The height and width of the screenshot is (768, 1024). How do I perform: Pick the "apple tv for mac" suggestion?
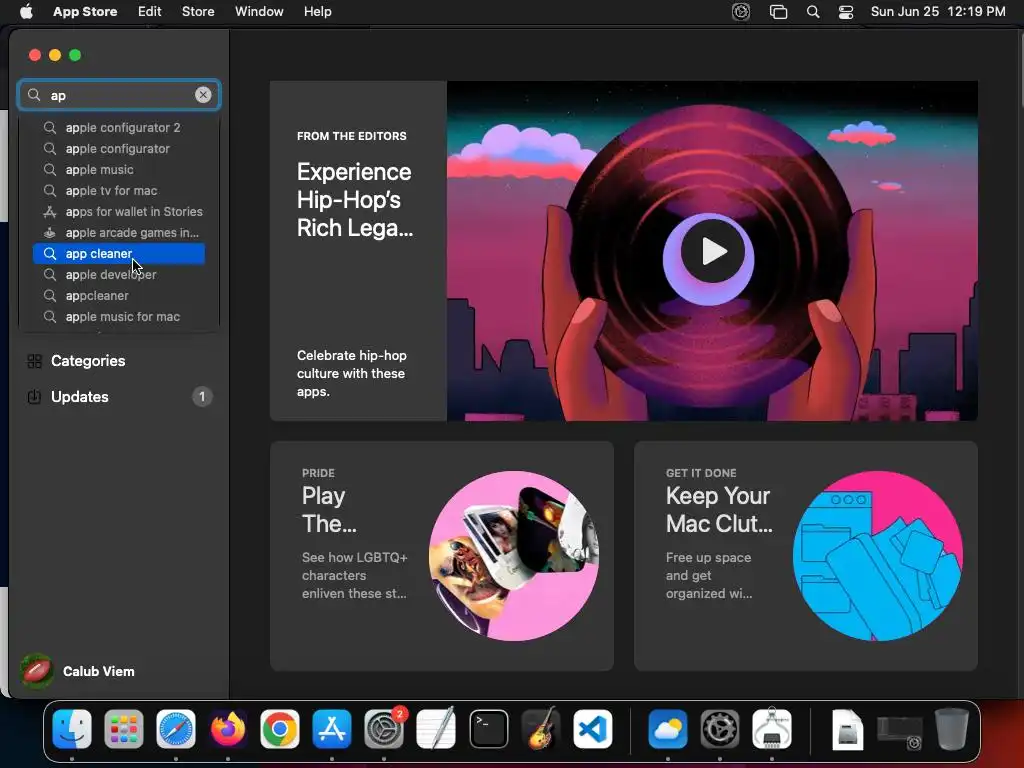(119, 191)
